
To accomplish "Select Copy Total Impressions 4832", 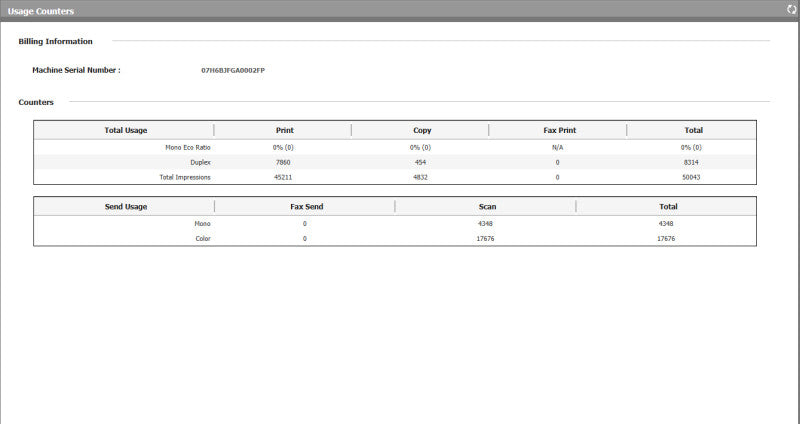I will [420, 178].
